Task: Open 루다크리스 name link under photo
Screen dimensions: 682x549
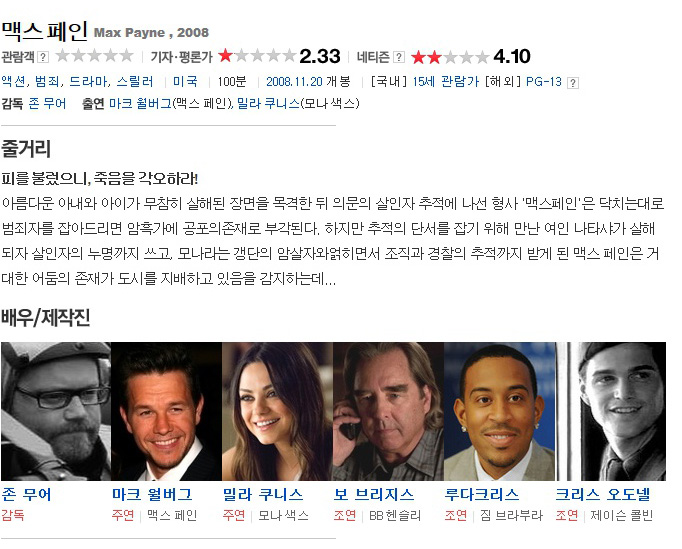Action: tap(482, 495)
